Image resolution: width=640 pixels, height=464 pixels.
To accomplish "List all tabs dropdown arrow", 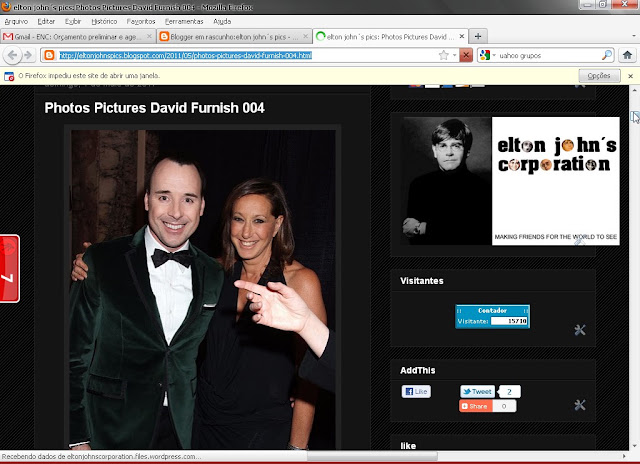I will click(634, 36).
